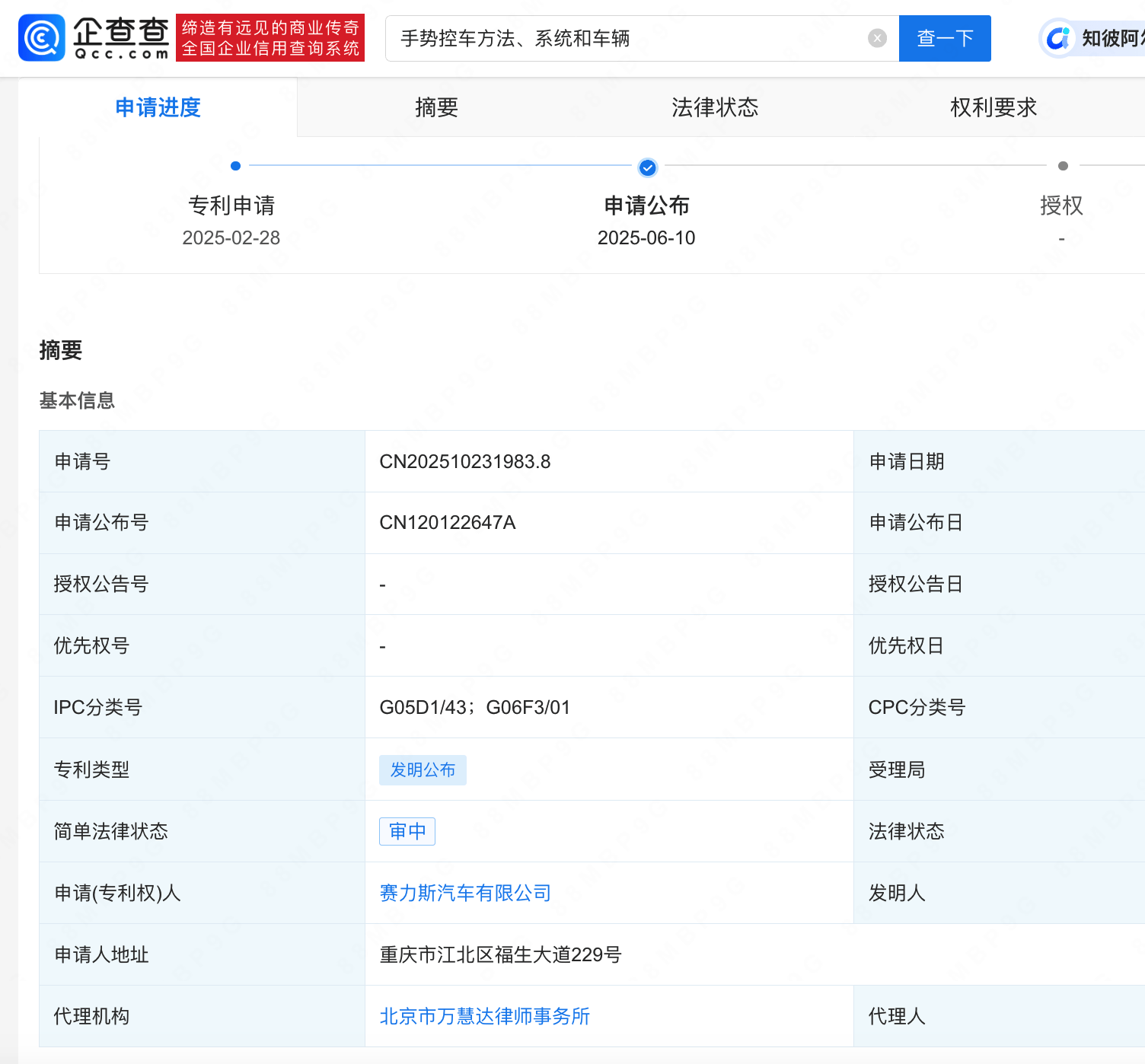1145x1064 pixels.
Task: Click the 授权公告号 row label
Action: pos(101,584)
